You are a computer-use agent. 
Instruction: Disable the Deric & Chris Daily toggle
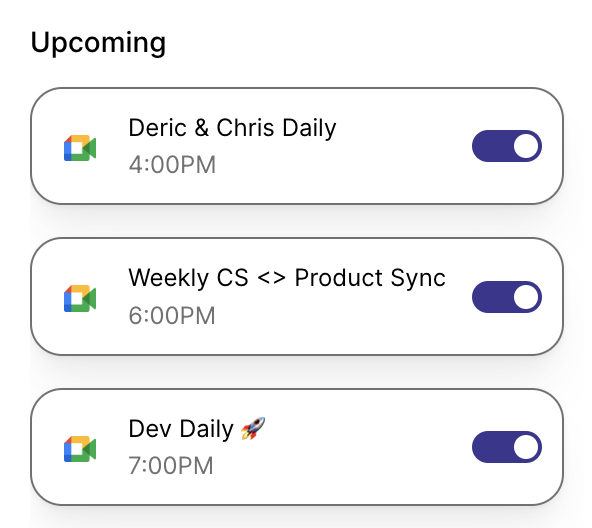click(x=507, y=146)
